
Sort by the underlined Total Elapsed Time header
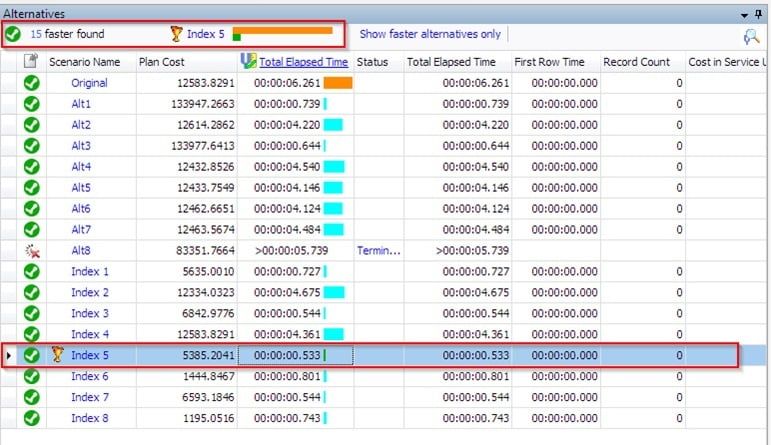303,62
